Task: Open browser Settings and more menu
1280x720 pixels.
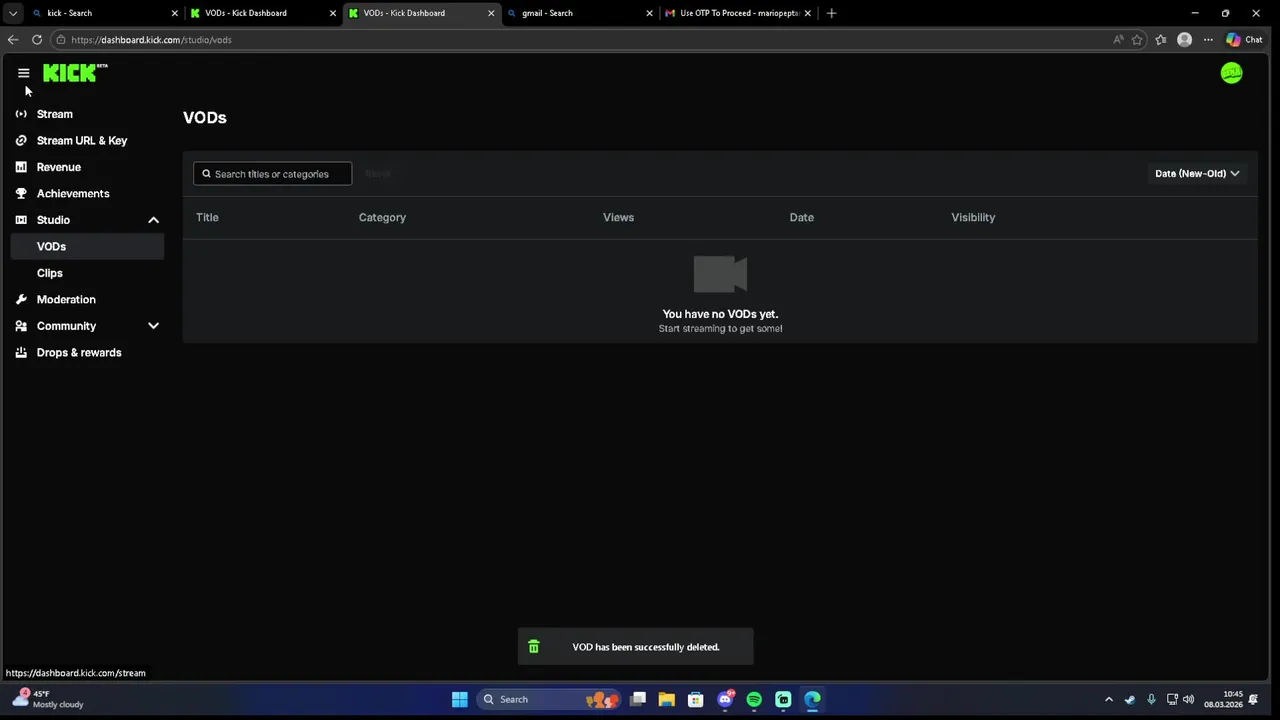Action: 1208,40
